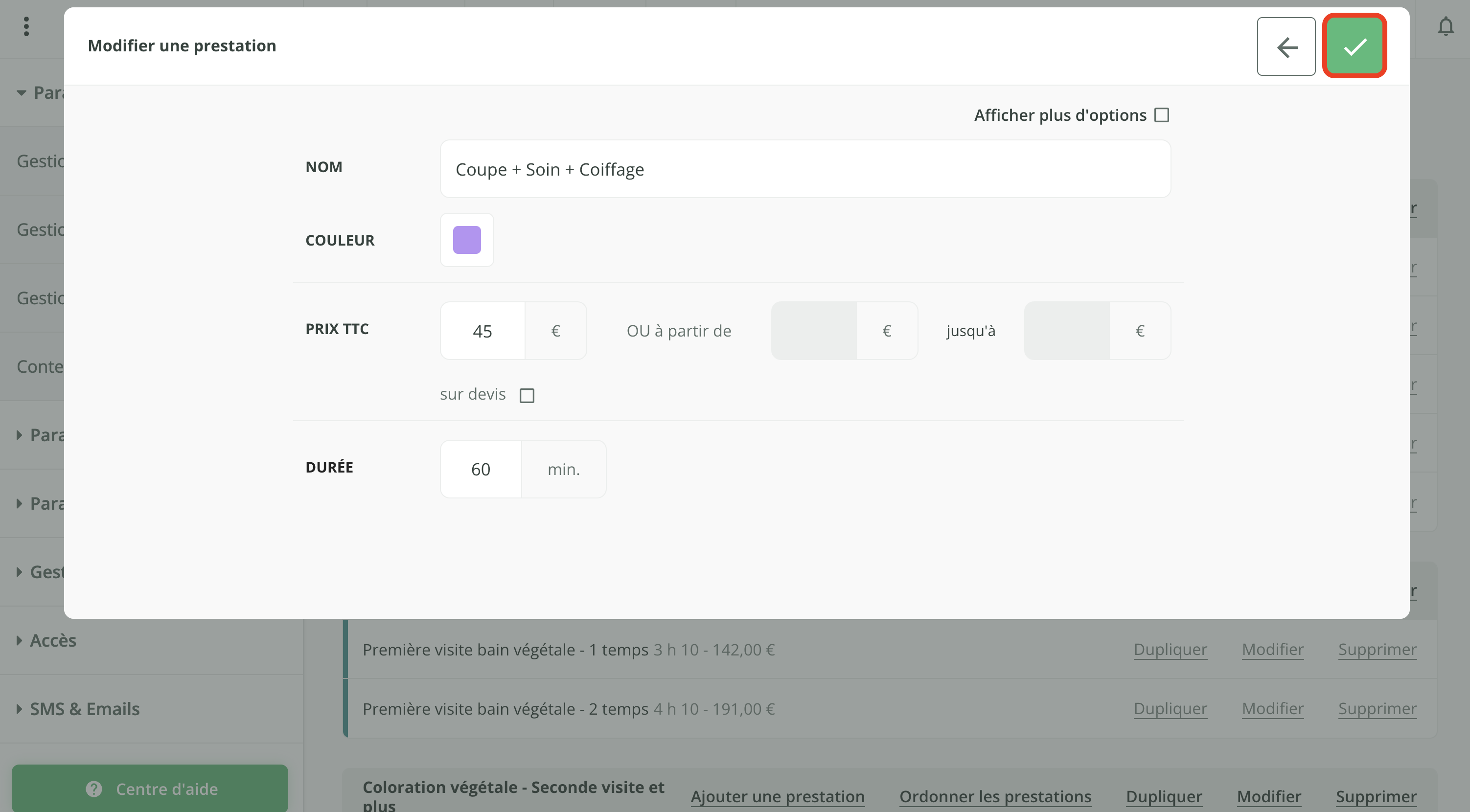
Task: Supprimer Première visite bain végétale - 2 temps
Action: coord(1378,709)
